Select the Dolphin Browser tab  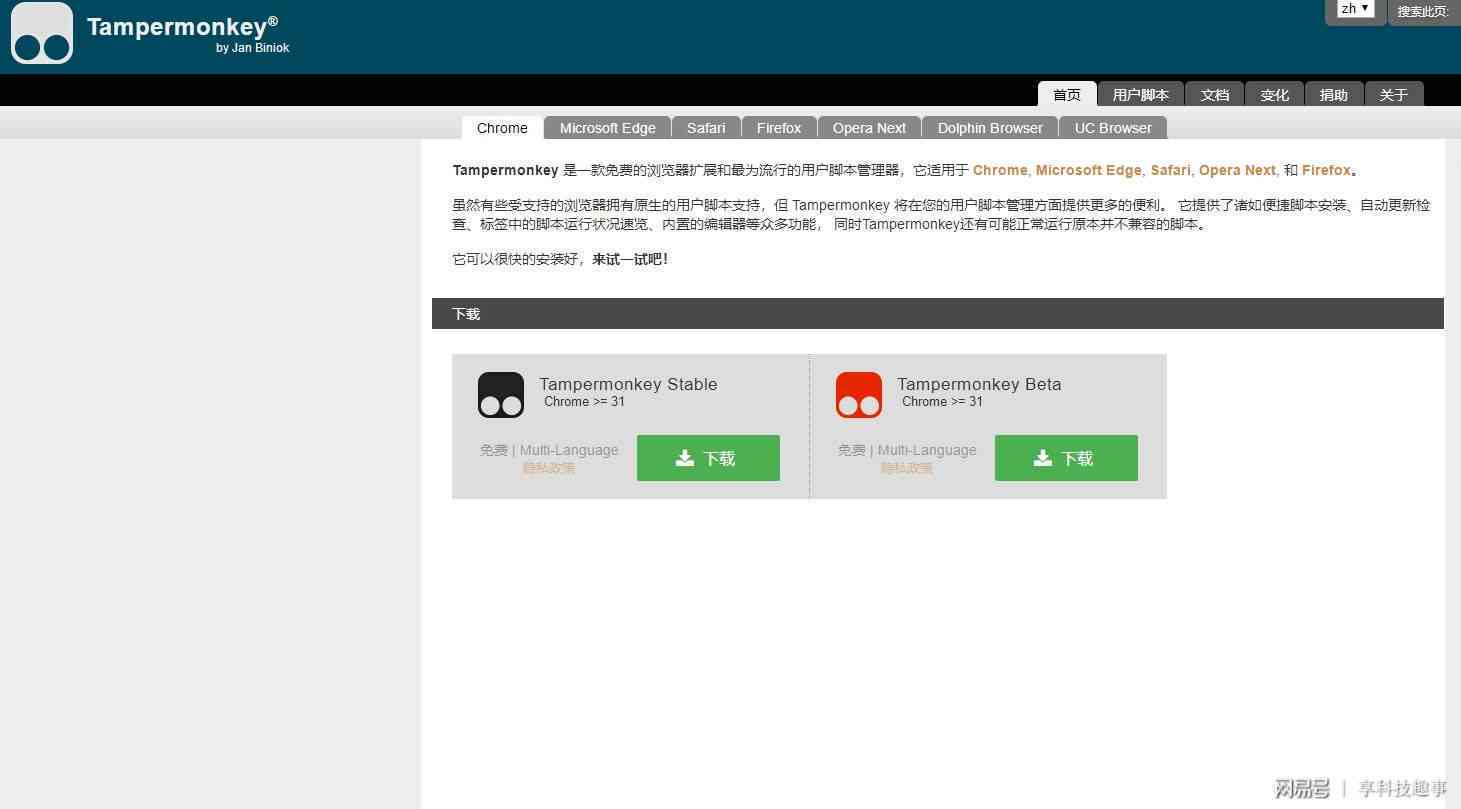990,128
